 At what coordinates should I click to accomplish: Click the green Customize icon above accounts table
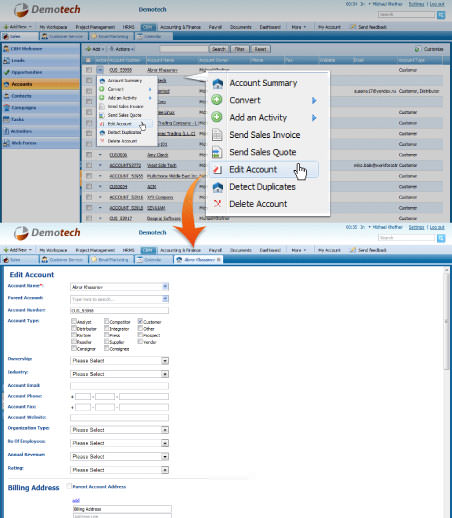417,49
